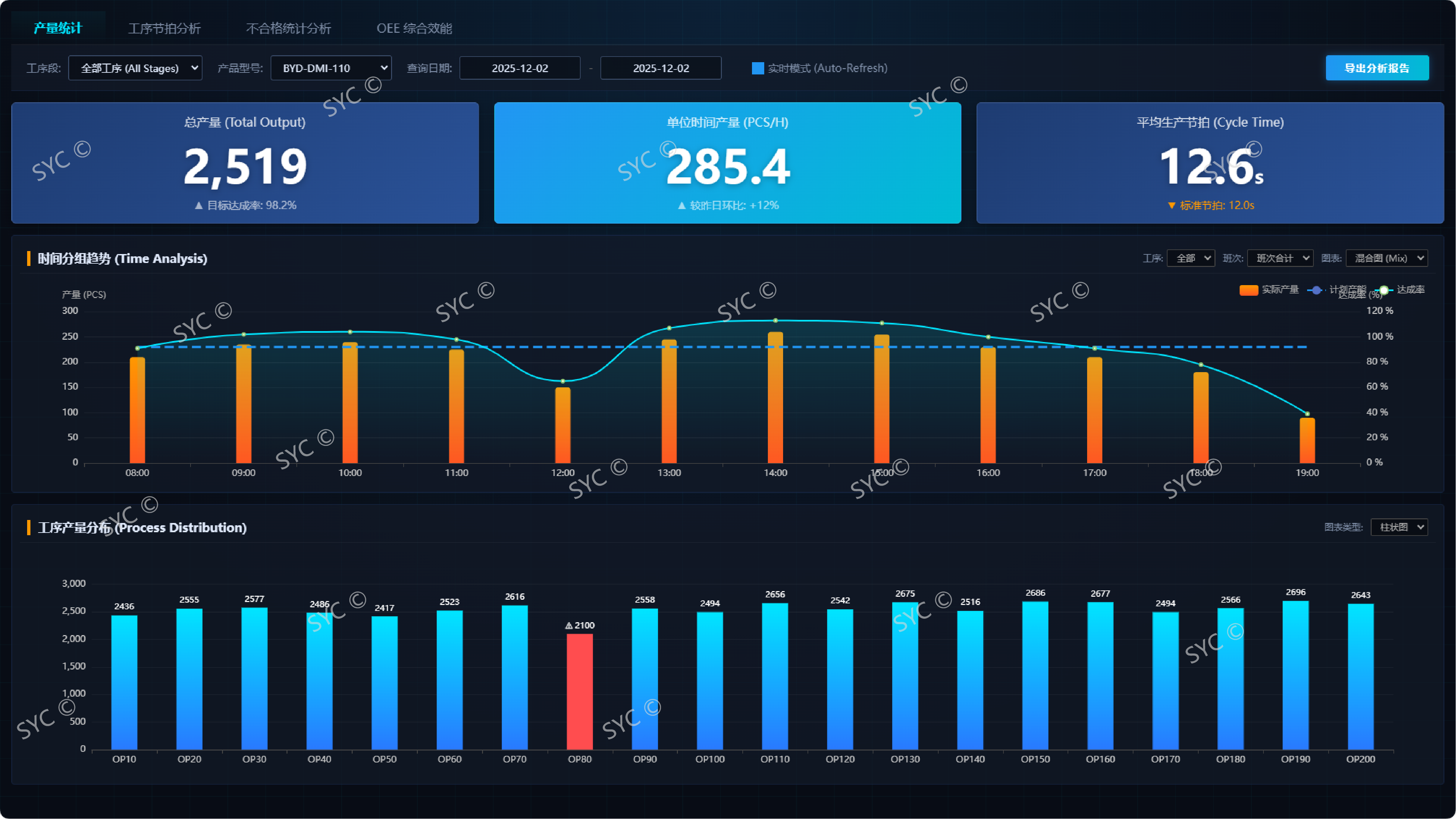1456x819 pixels.
Task: Click the 12:00 data point on 达成率 line
Action: coord(562,381)
